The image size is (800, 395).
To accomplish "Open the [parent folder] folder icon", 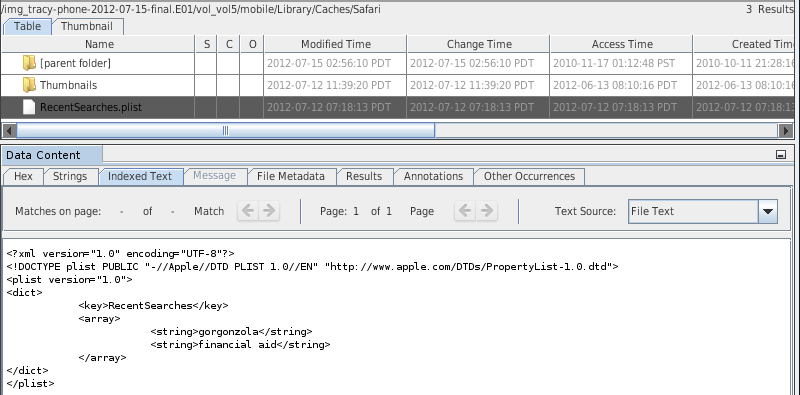I will (29, 63).
